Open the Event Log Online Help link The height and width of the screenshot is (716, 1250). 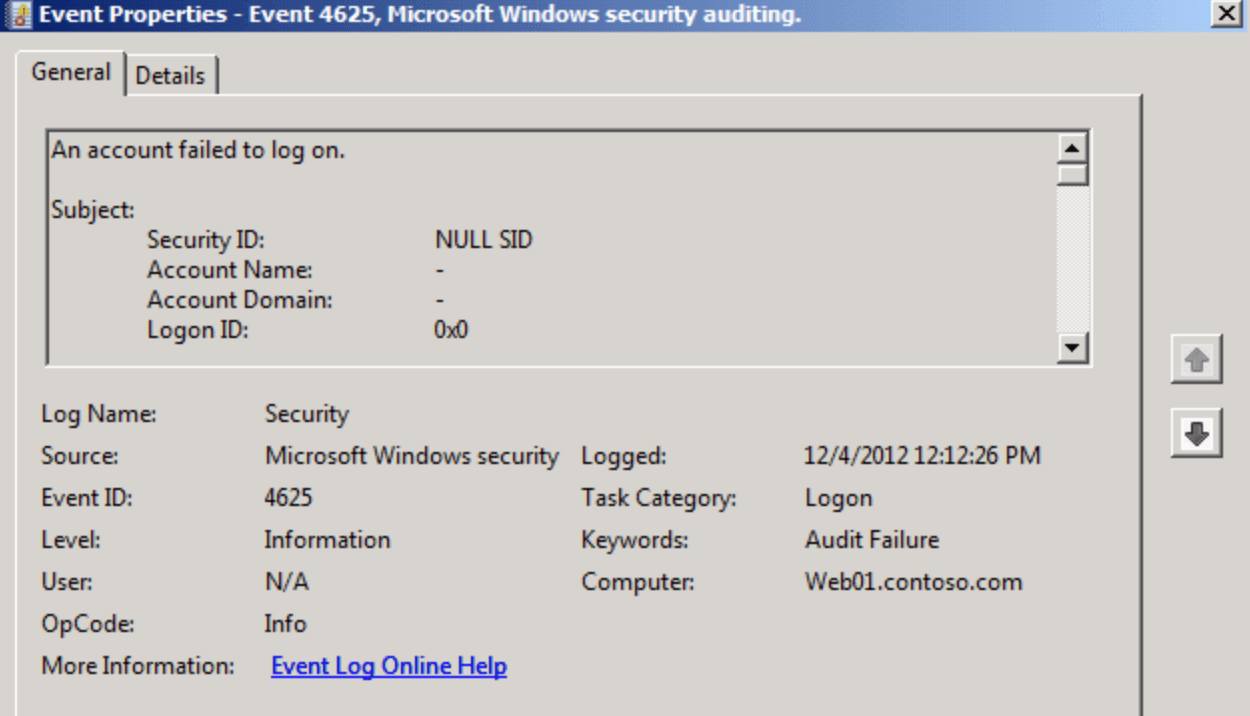click(389, 666)
